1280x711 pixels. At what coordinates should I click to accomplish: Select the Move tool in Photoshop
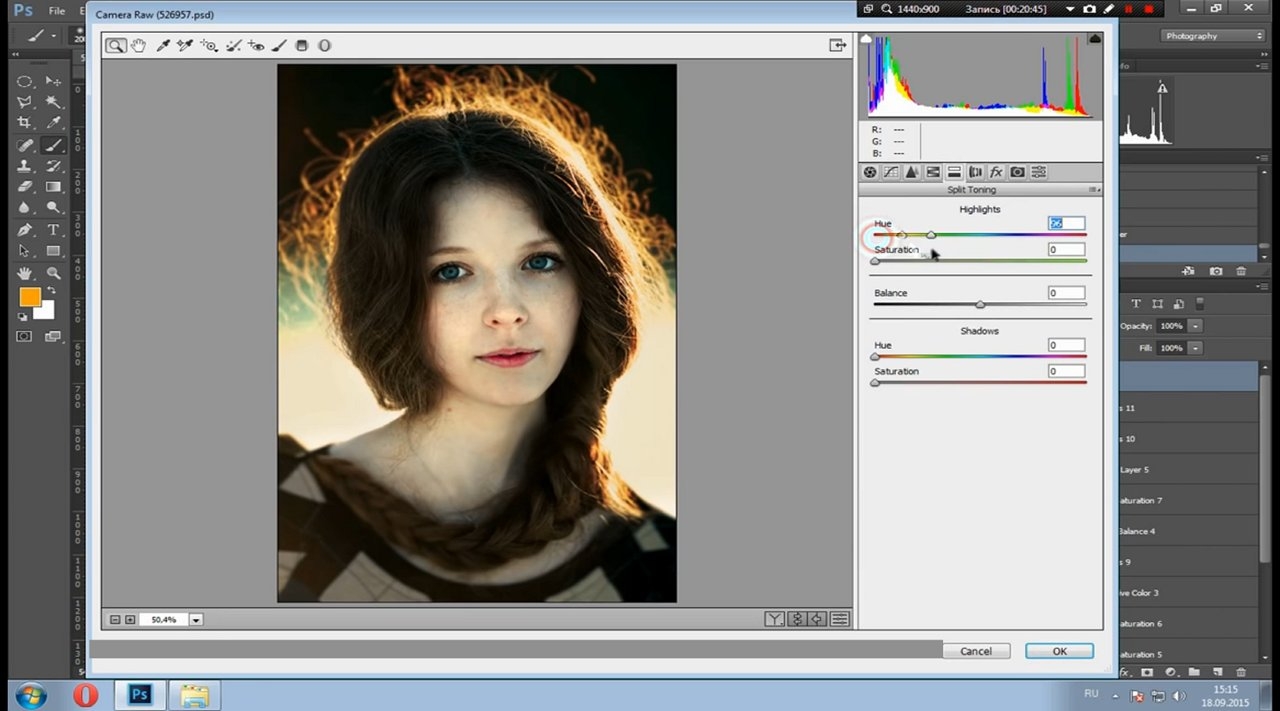pyautogui.click(x=53, y=81)
